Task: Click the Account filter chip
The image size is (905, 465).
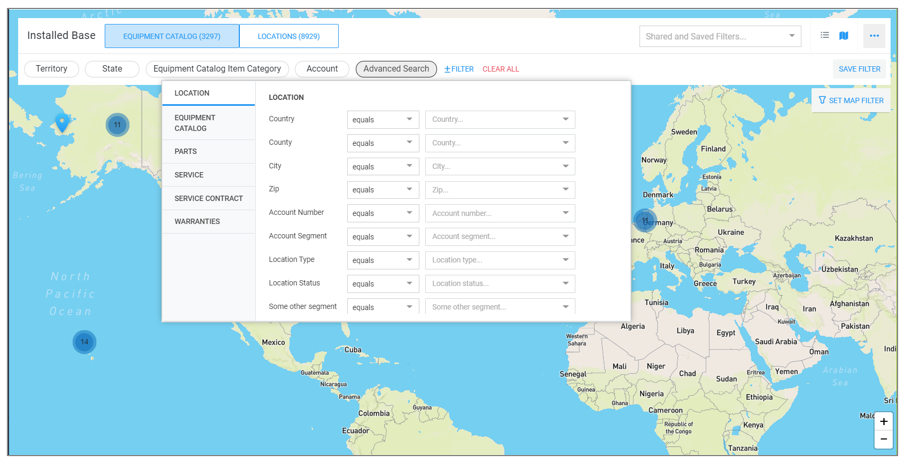Action: (x=322, y=69)
